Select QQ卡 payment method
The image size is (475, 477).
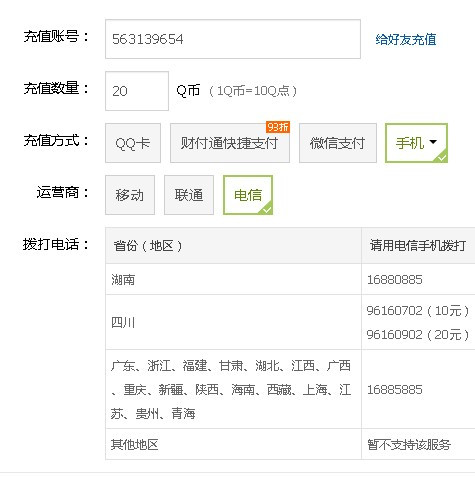pos(133,143)
